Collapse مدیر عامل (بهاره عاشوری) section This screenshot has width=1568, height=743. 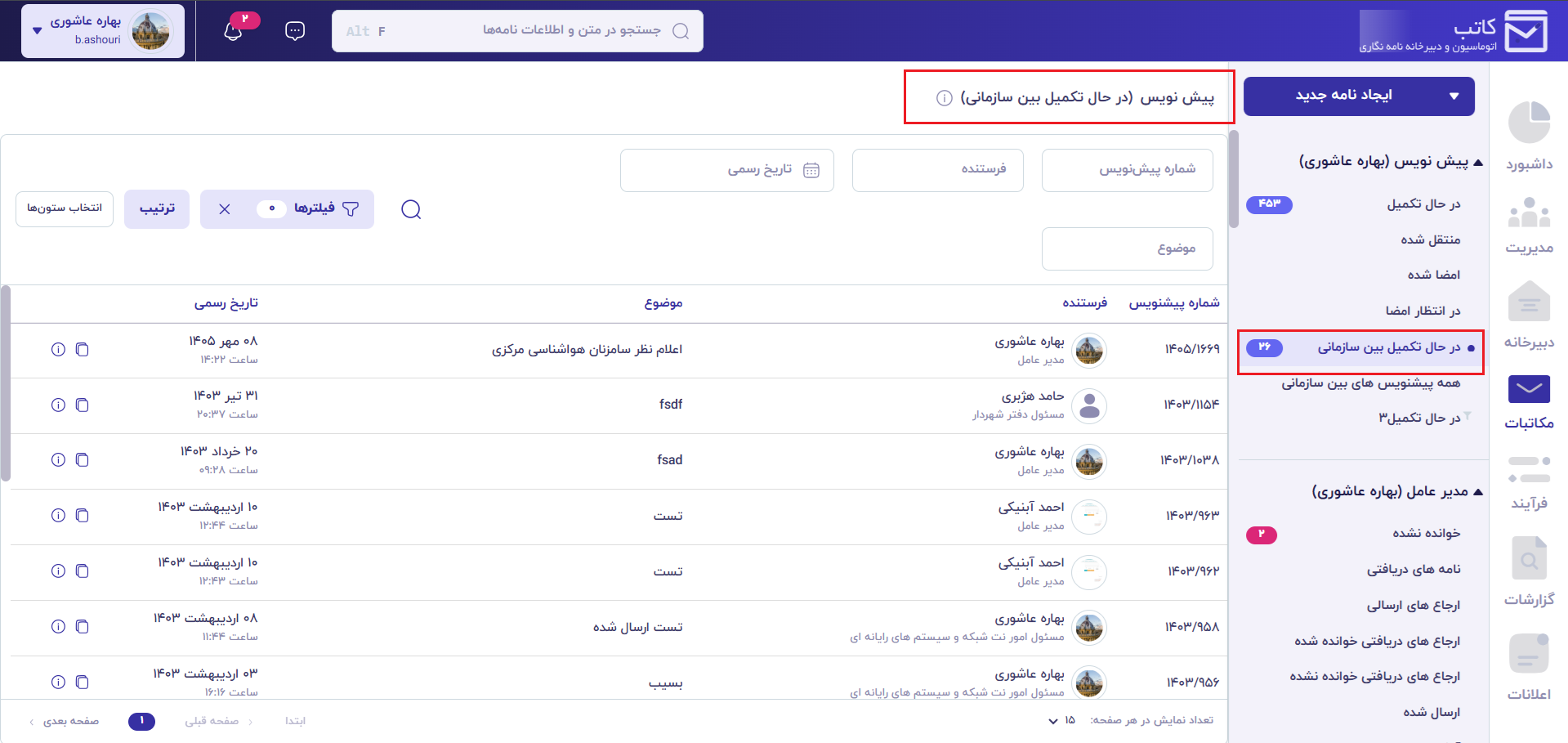coord(1478,491)
